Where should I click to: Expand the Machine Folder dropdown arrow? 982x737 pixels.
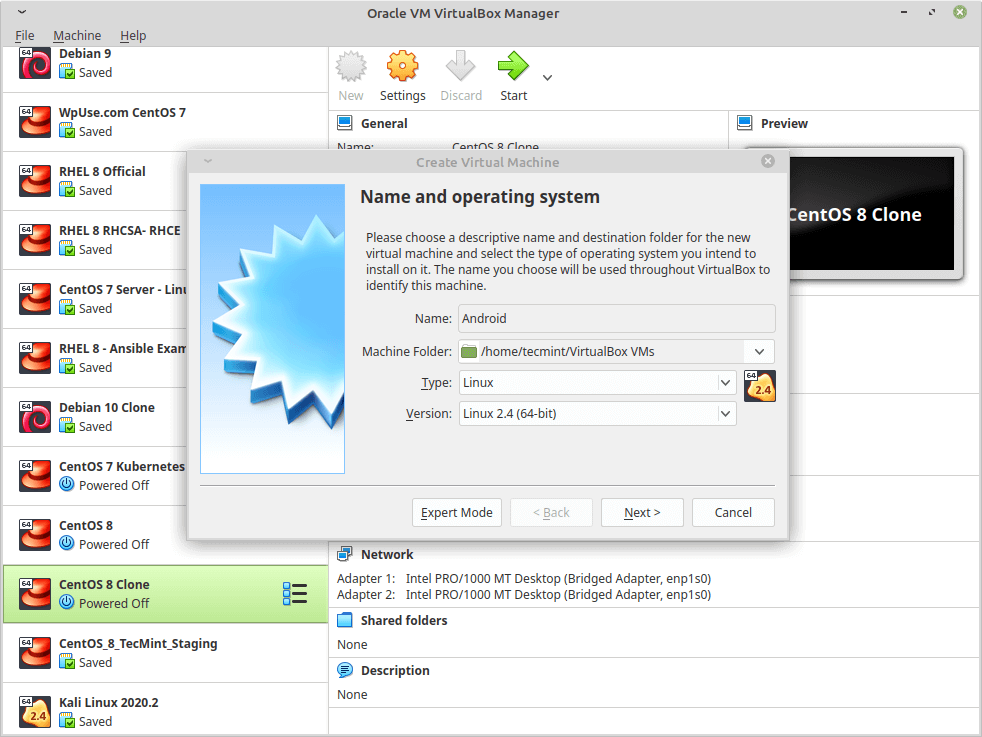[759, 351]
